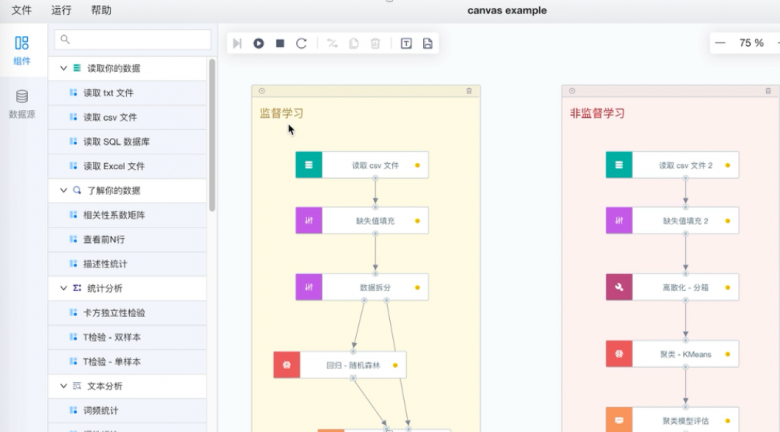Select the T检验 - 单样本 component
Viewport: 780px width, 432px height.
click(x=127, y=362)
